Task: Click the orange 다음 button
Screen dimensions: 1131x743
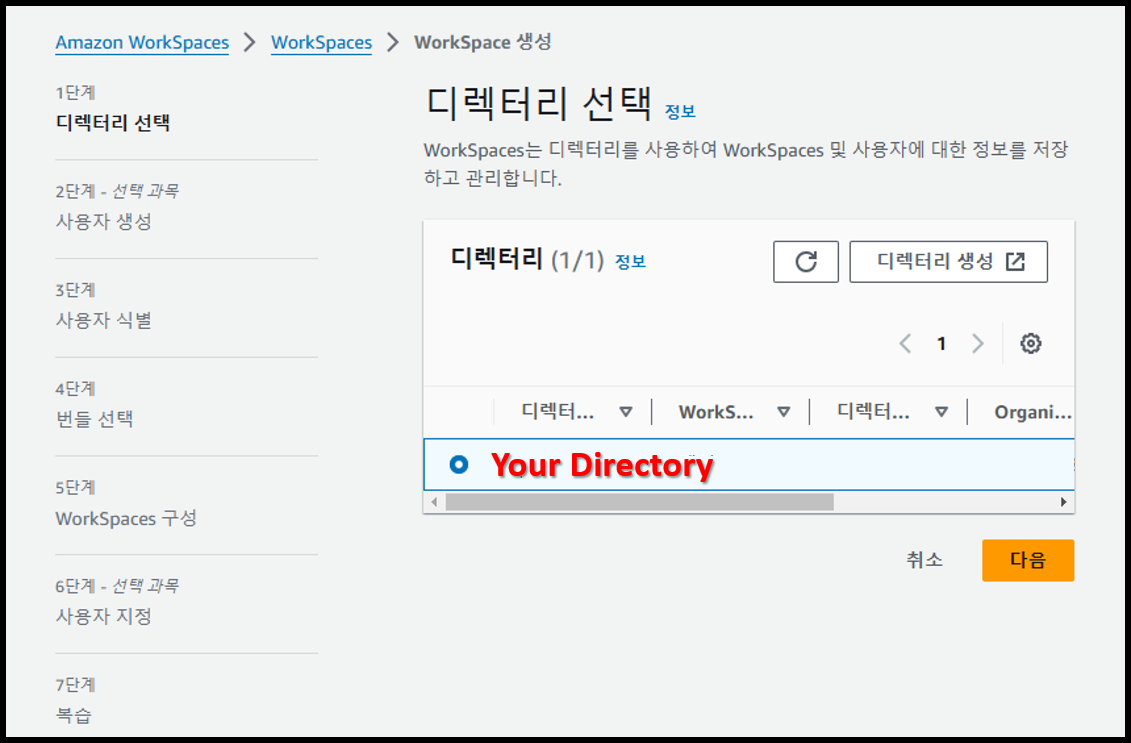Action: click(1028, 560)
